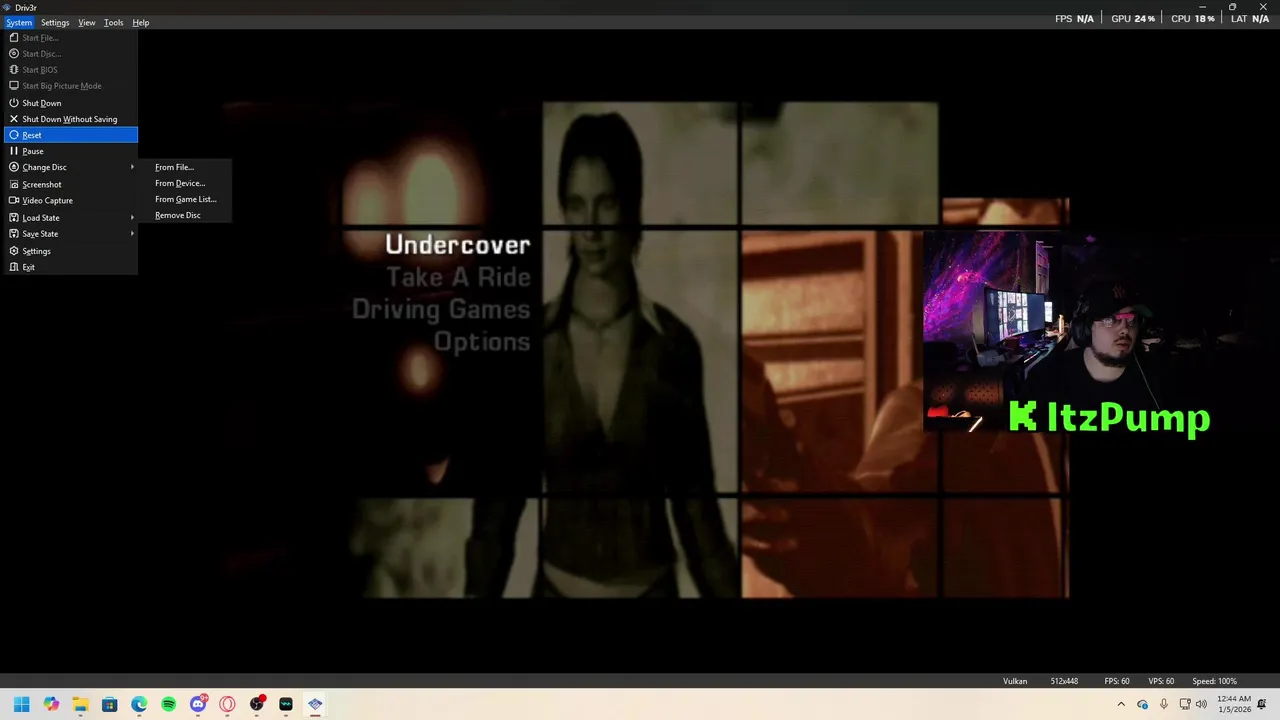Open Discord taskbar icon
Image resolution: width=1280 pixels, height=720 pixels.
(x=198, y=704)
